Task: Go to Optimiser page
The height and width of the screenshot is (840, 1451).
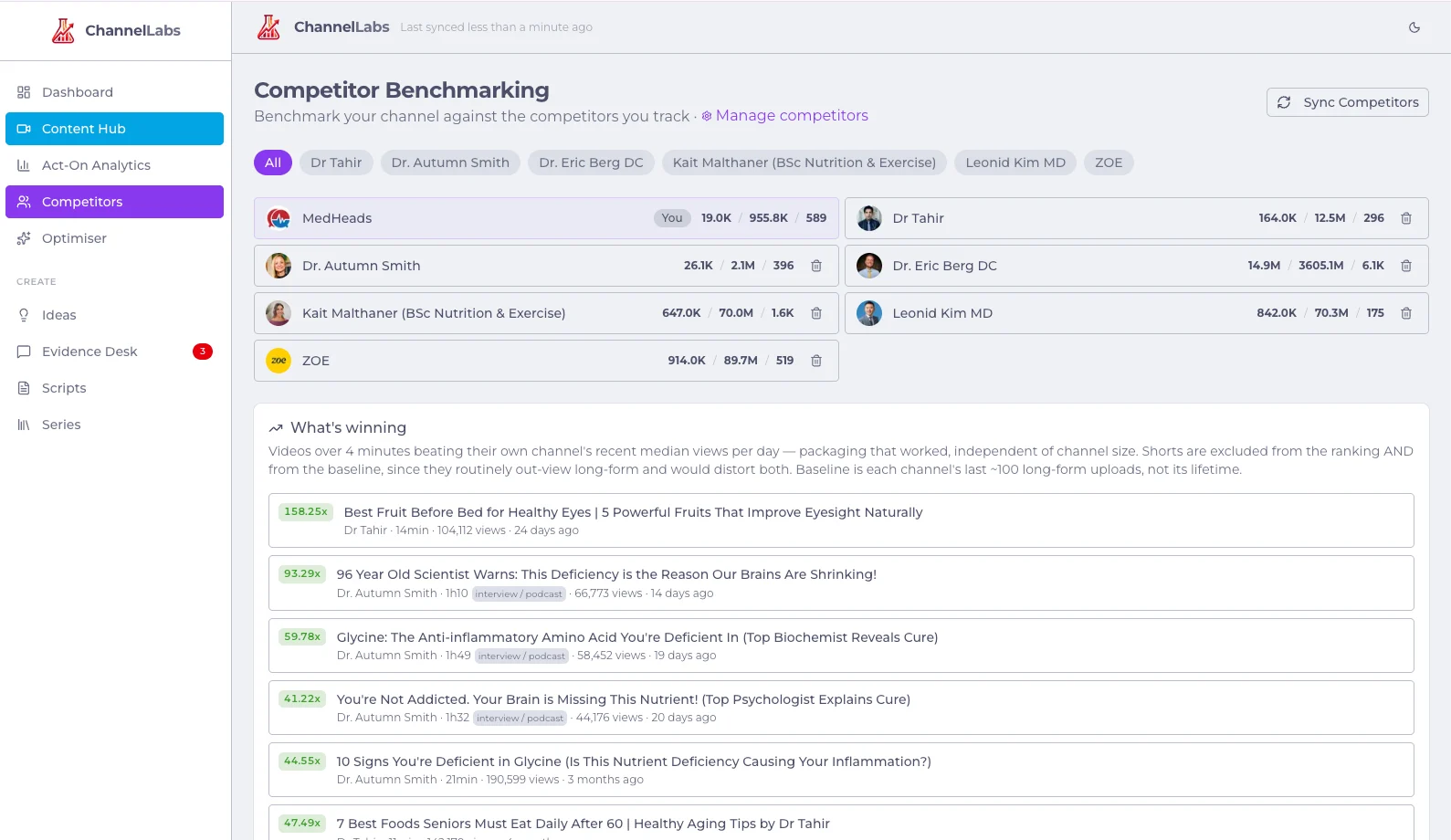Action: [114, 238]
